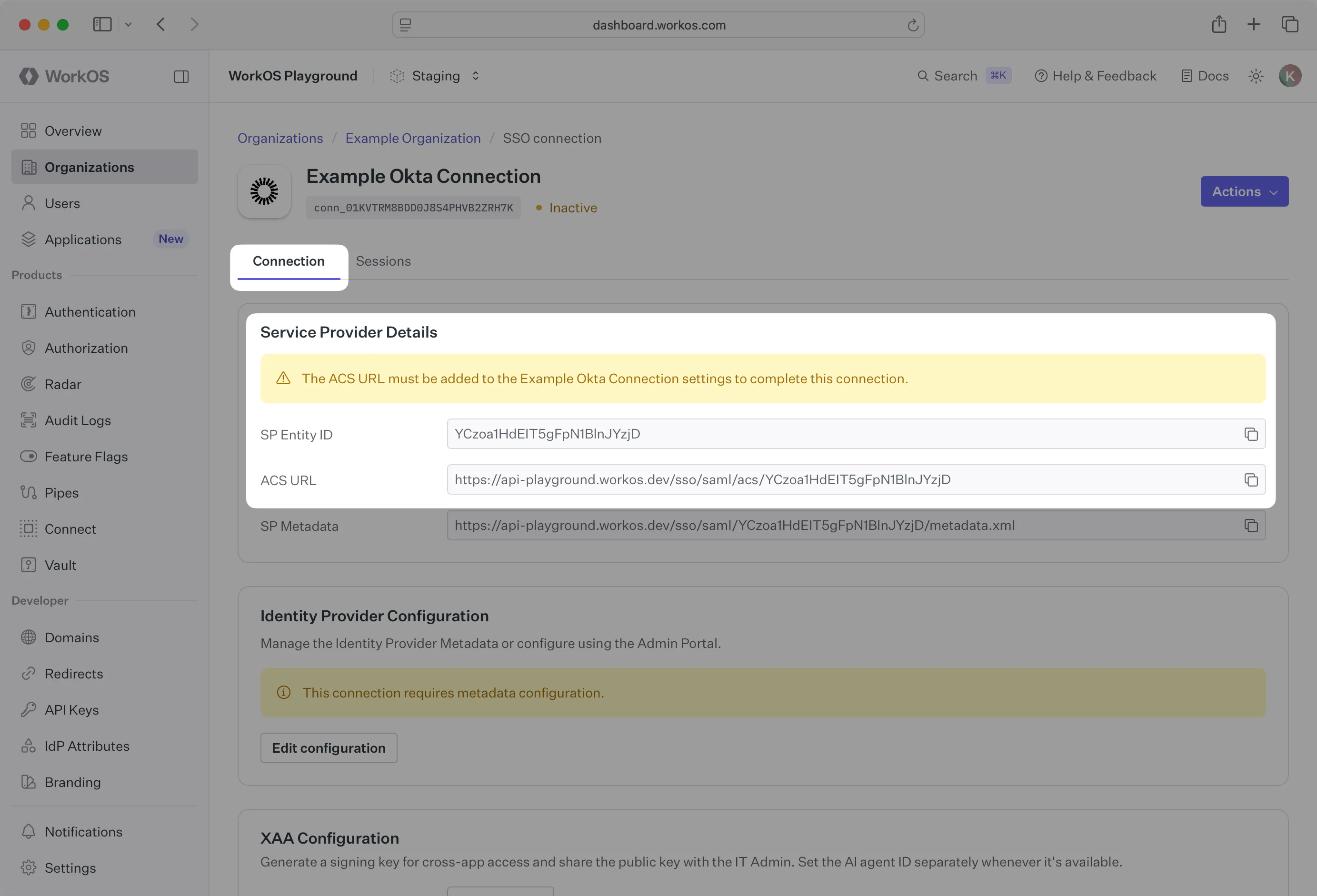Open the Docs link
The height and width of the screenshot is (896, 1317).
pyautogui.click(x=1205, y=76)
